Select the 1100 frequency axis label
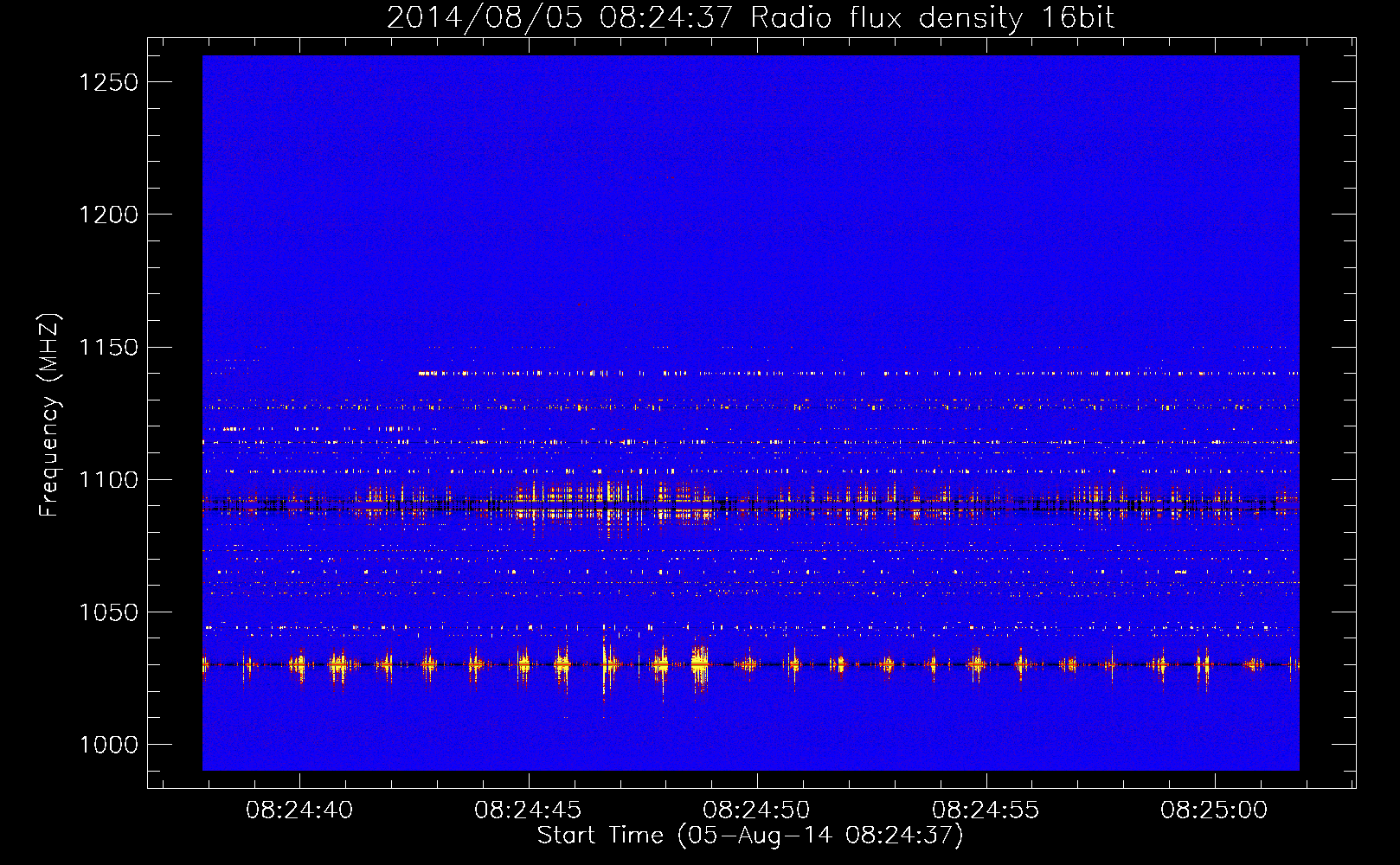The width and height of the screenshot is (1400, 865). coord(108,480)
